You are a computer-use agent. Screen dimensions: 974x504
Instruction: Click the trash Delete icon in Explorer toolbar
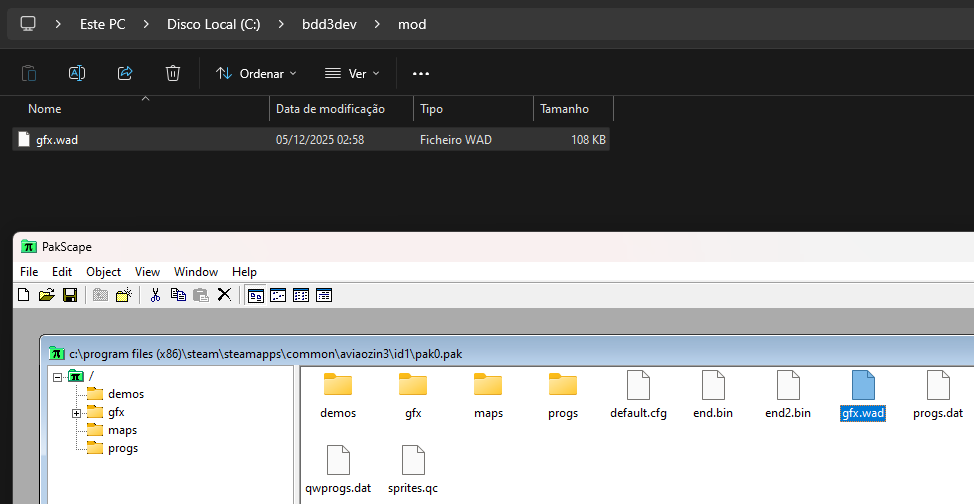point(173,73)
